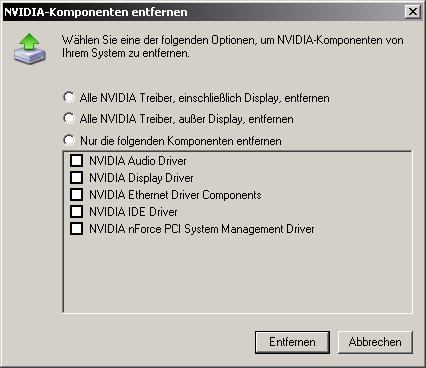Click the 'NVIDIA Ethernet Driver Components' text label
Screen dimensions: 426x368
(175, 195)
